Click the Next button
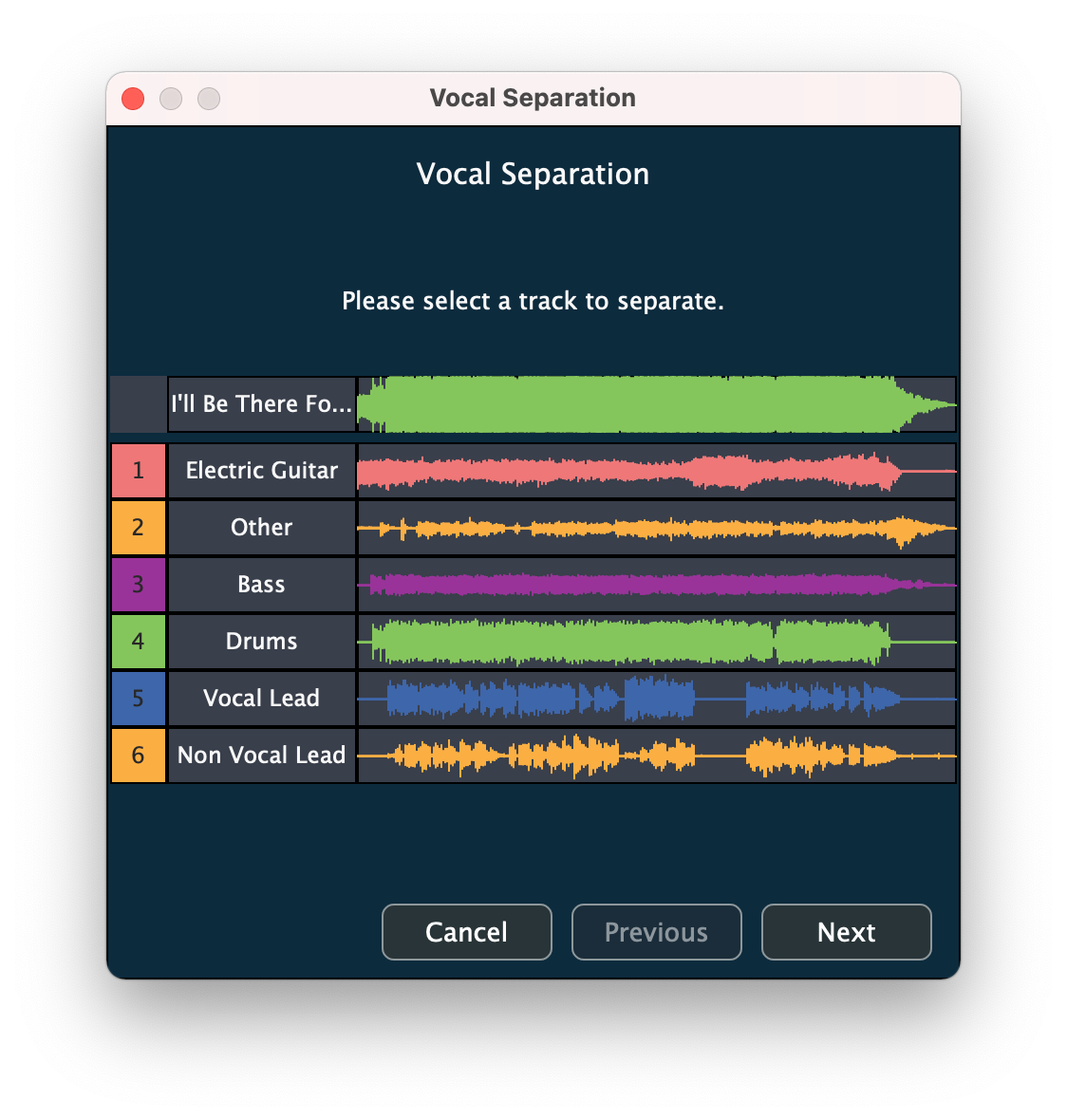This screenshot has height=1120, width=1067. pyautogui.click(x=846, y=932)
